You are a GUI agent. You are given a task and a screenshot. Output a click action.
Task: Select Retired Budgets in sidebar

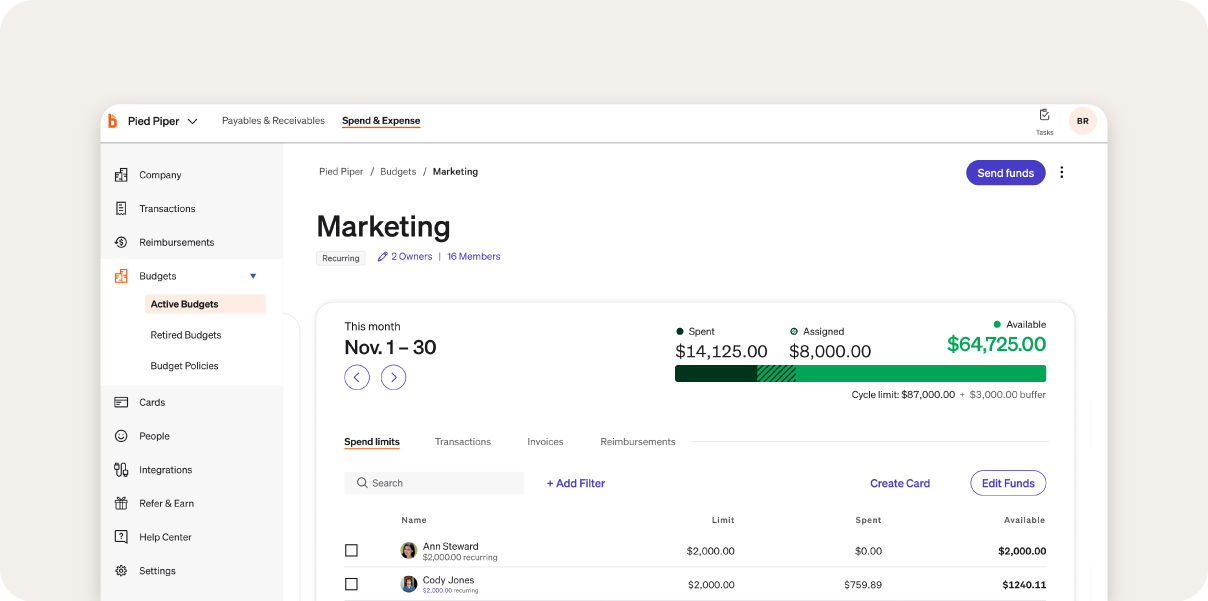pos(186,335)
